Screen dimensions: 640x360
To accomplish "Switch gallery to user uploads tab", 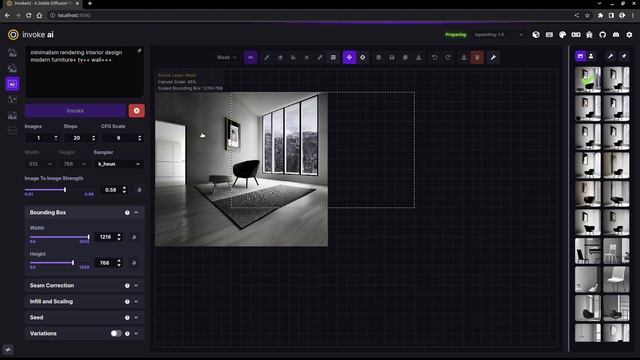I will coord(591,56).
